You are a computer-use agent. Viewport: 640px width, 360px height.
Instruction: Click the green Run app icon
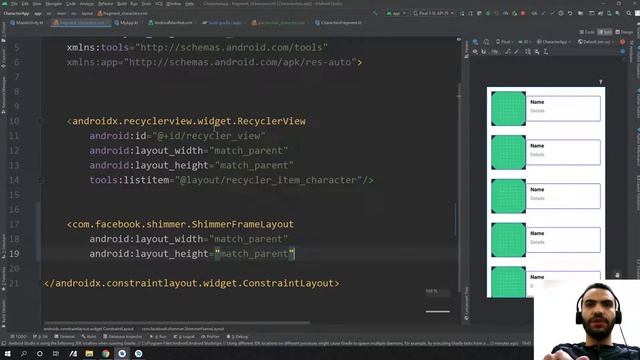pos(462,13)
